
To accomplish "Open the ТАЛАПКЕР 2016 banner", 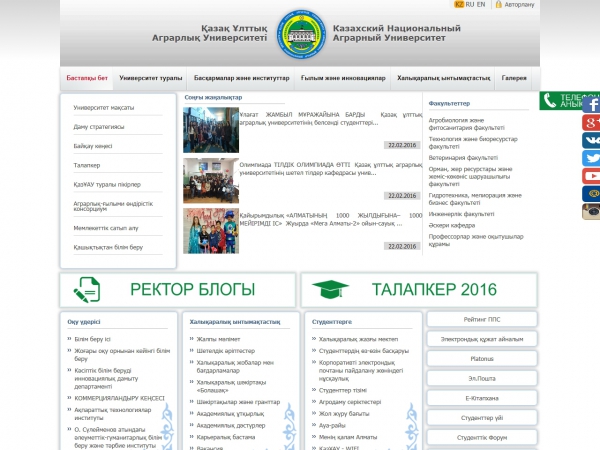I will coord(419,290).
